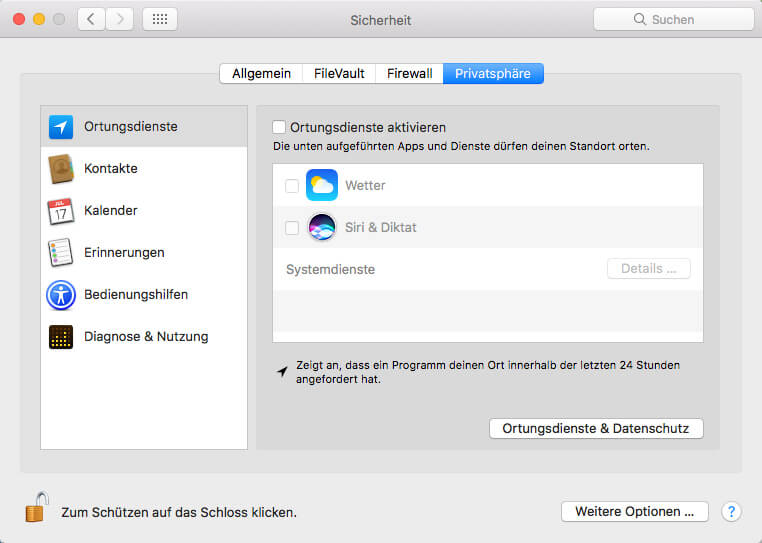The width and height of the screenshot is (762, 543).
Task: Open the FileVault tab
Action: (x=339, y=73)
